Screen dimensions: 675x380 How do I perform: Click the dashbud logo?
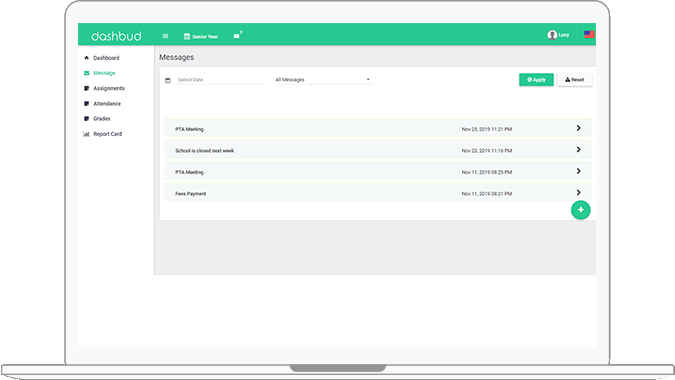click(116, 36)
